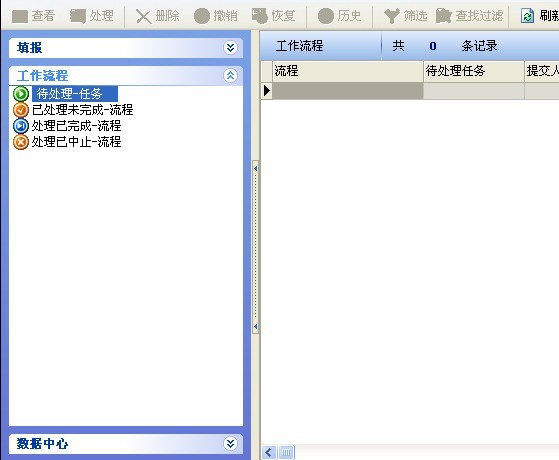Click the 撤销 undo toolbar icon
Viewport: 559px width, 460px height.
[202, 16]
